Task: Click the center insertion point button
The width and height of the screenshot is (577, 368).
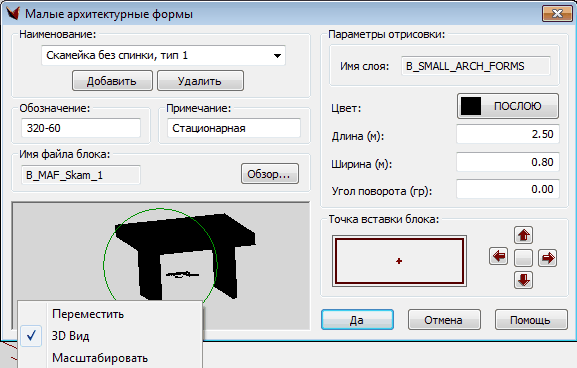Action: 523,257
